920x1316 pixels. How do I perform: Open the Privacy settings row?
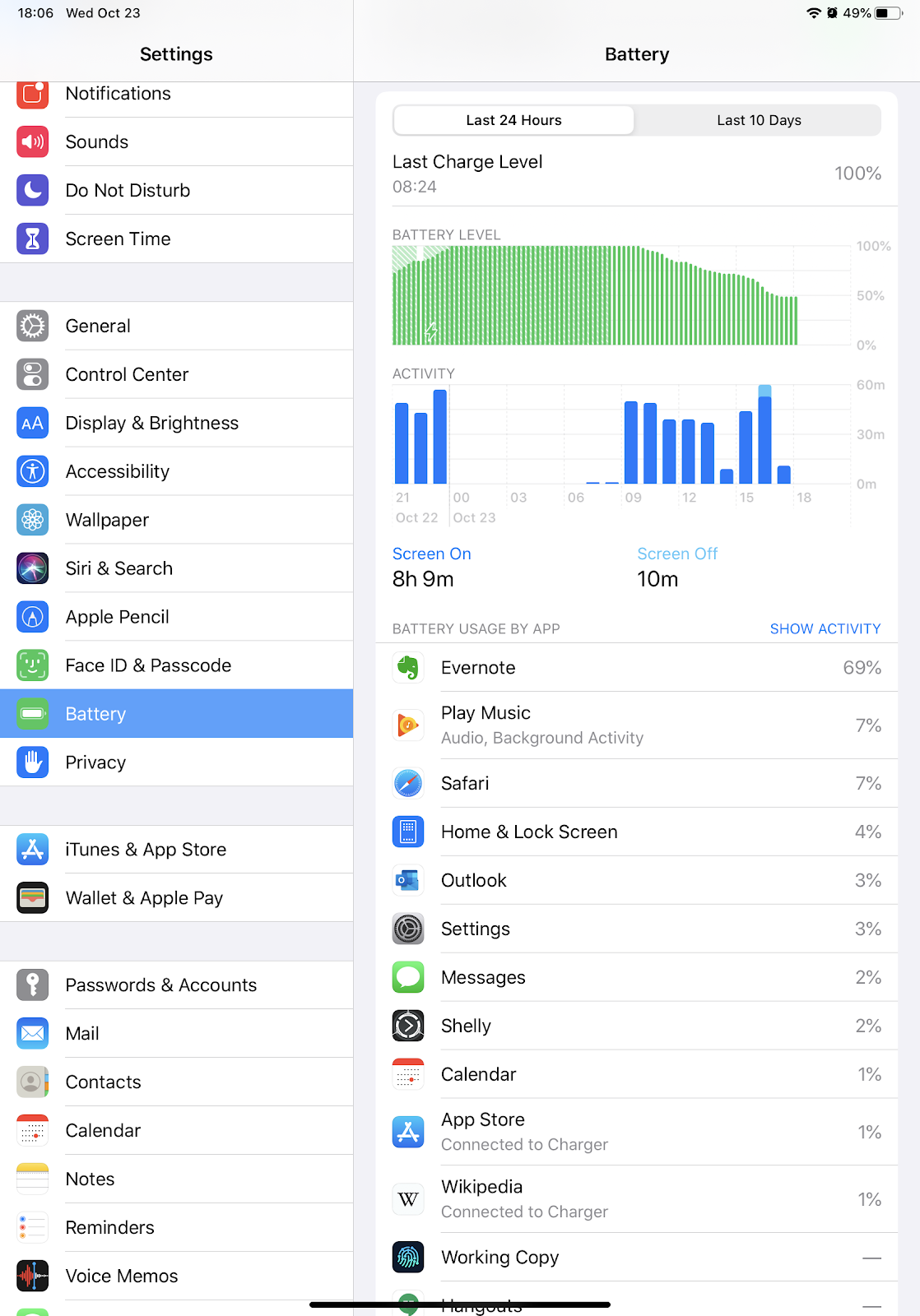[x=176, y=762]
